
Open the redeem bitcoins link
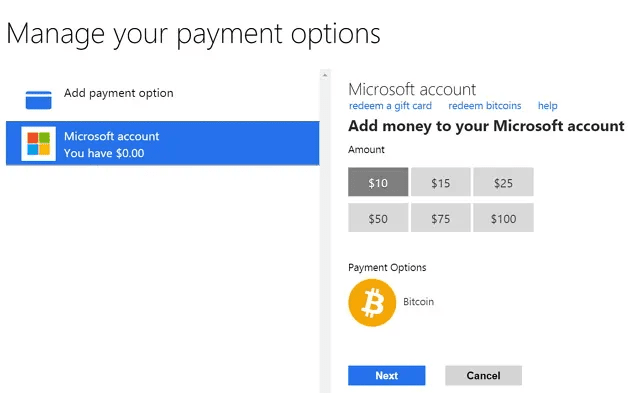tap(484, 106)
